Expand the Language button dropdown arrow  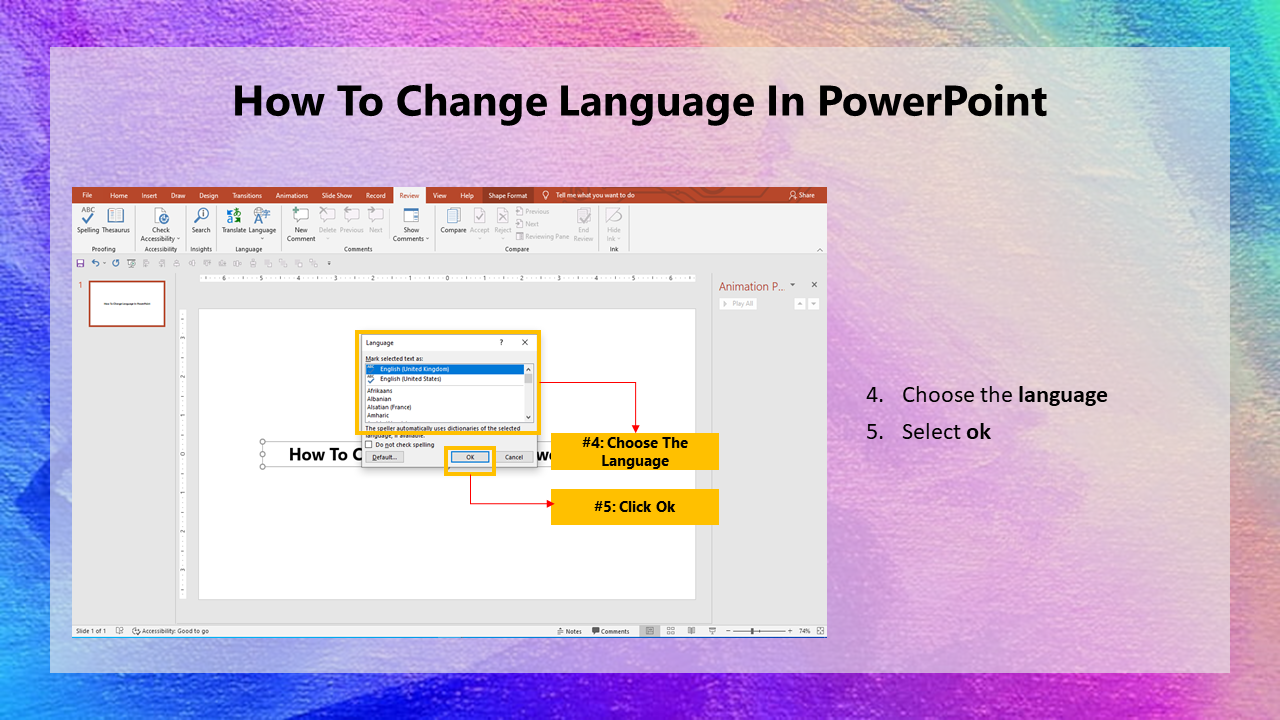[262, 239]
